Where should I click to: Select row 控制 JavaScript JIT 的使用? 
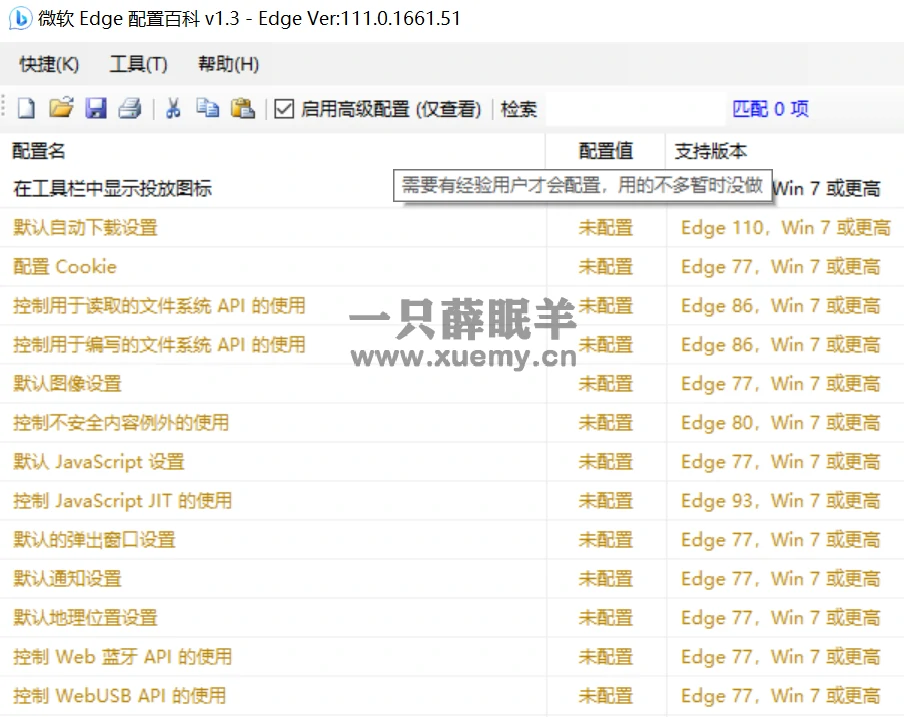coord(452,501)
